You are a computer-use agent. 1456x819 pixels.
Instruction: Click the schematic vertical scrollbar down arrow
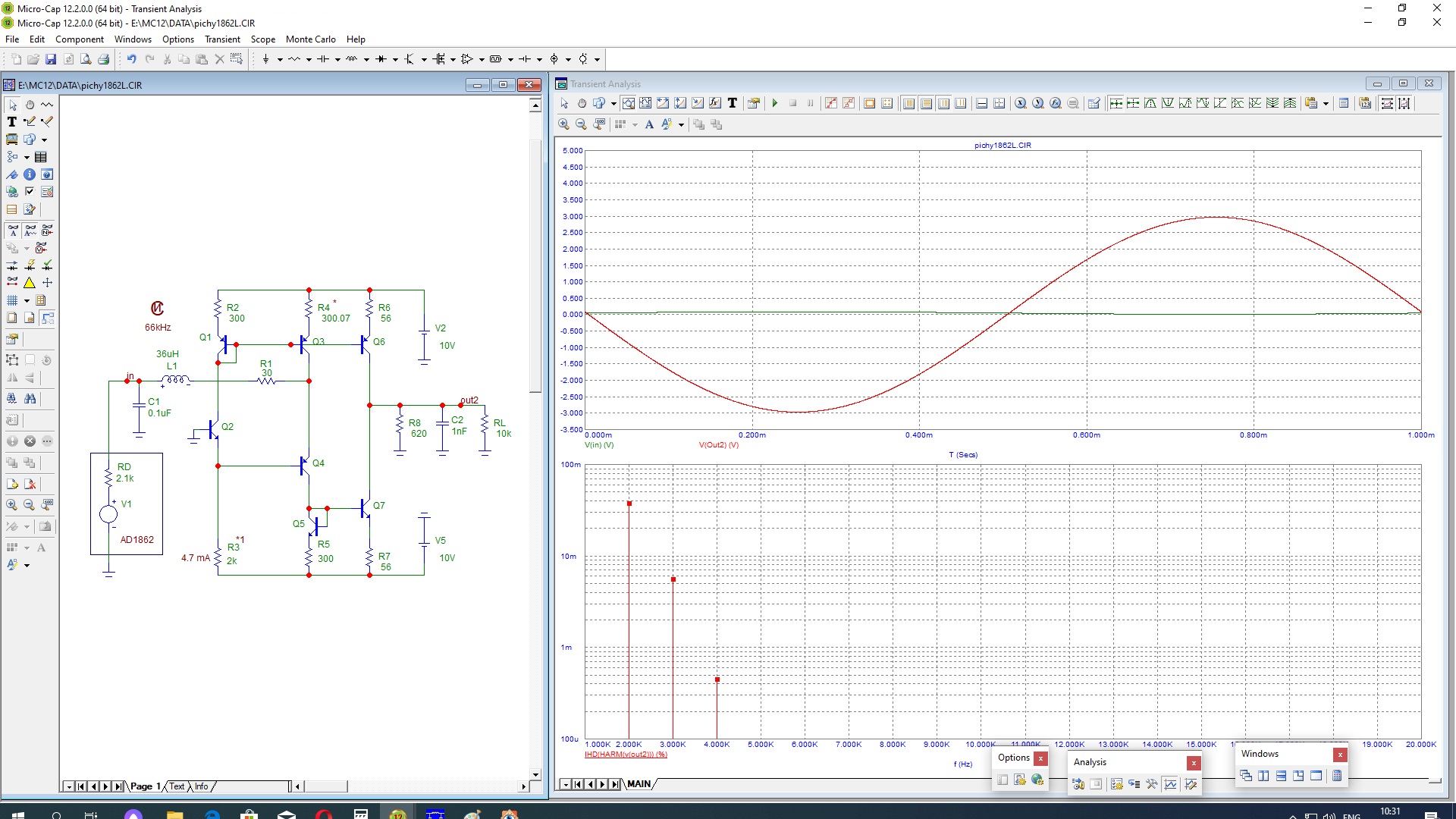click(x=535, y=775)
